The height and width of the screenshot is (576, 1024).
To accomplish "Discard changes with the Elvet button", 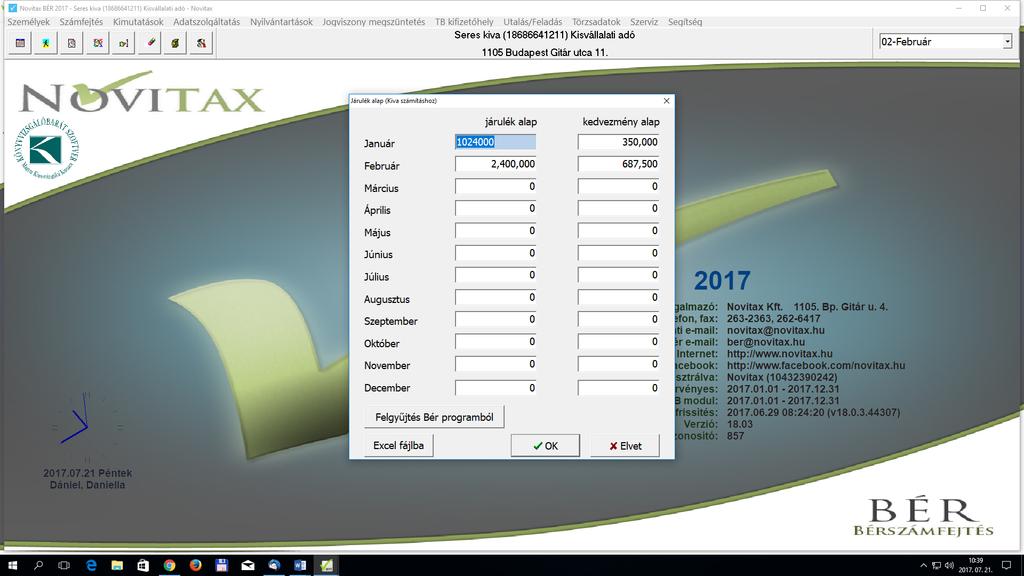I will click(625, 445).
